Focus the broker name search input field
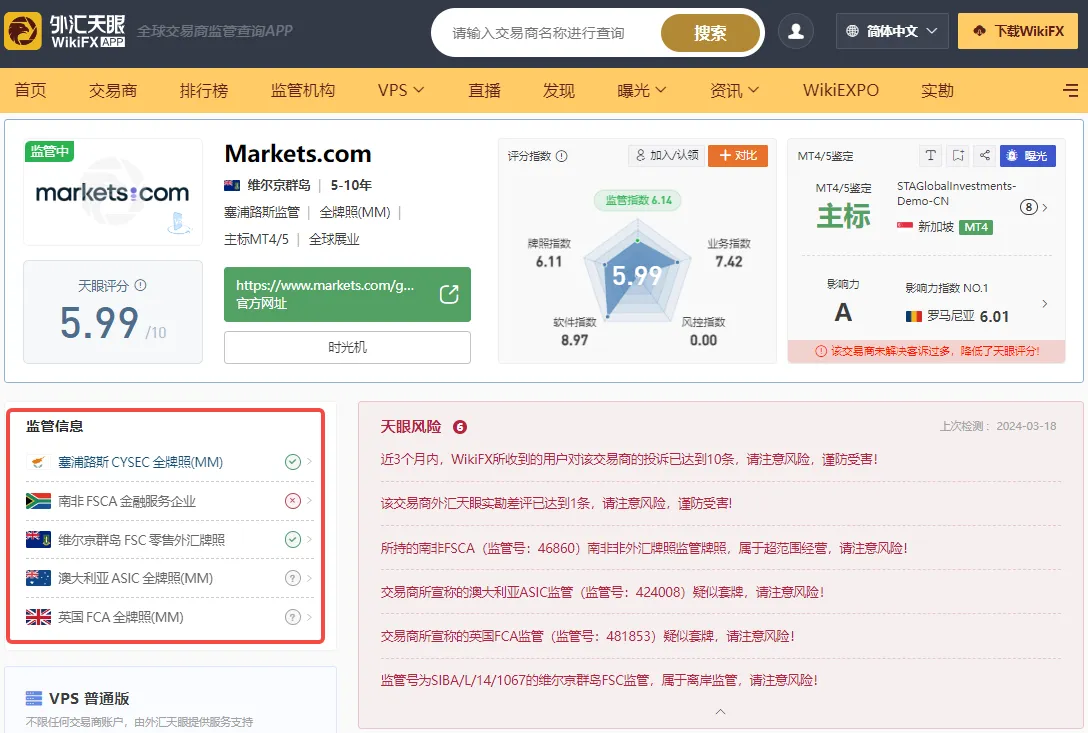 pyautogui.click(x=546, y=33)
